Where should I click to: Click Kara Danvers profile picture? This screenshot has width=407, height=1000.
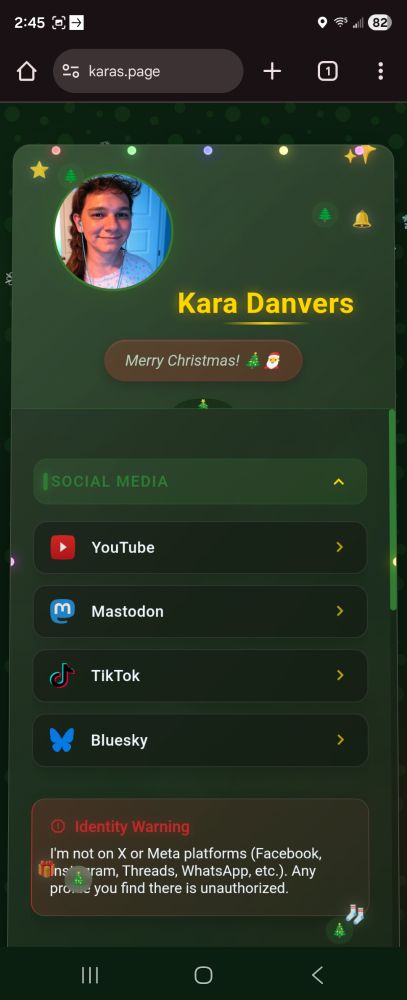click(x=113, y=231)
